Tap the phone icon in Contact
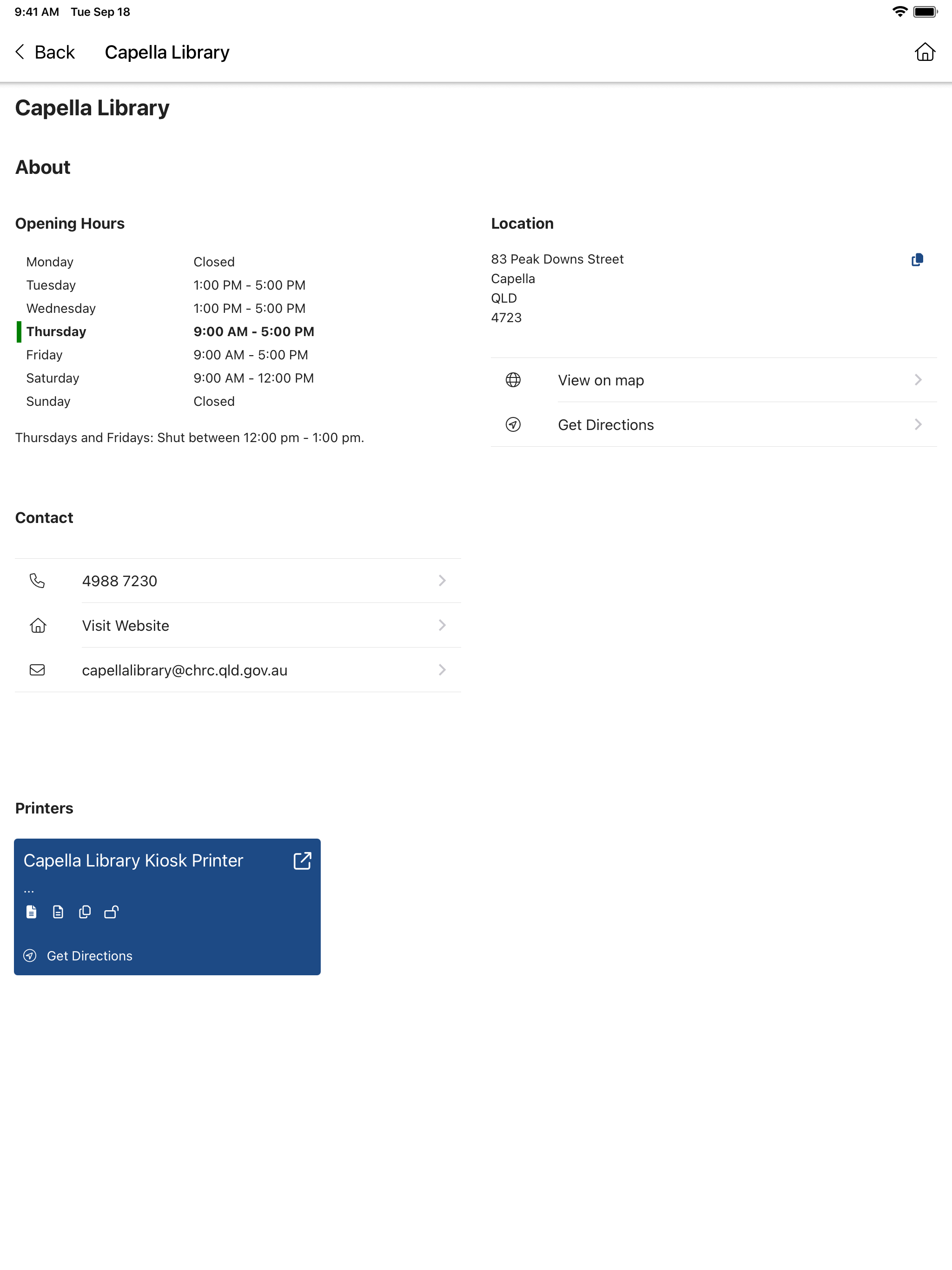952x1270 pixels. (37, 581)
